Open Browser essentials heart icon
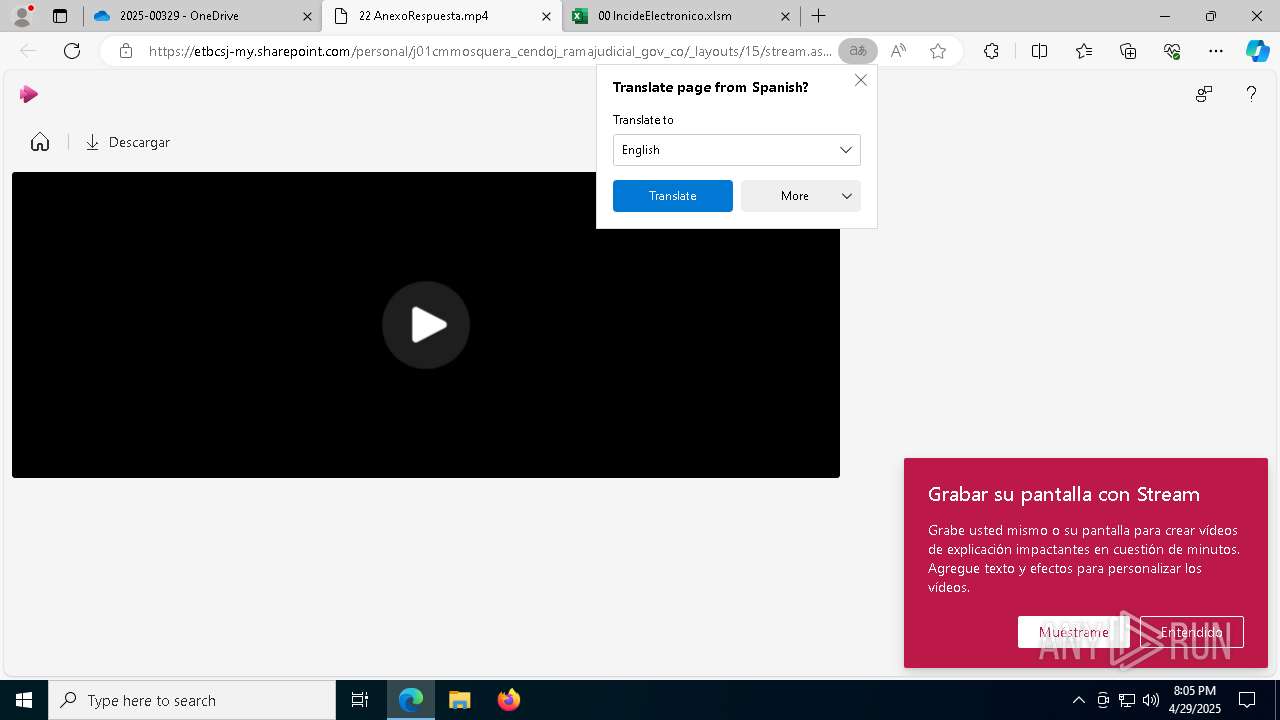Viewport: 1280px width, 720px height. pyautogui.click(x=1172, y=51)
